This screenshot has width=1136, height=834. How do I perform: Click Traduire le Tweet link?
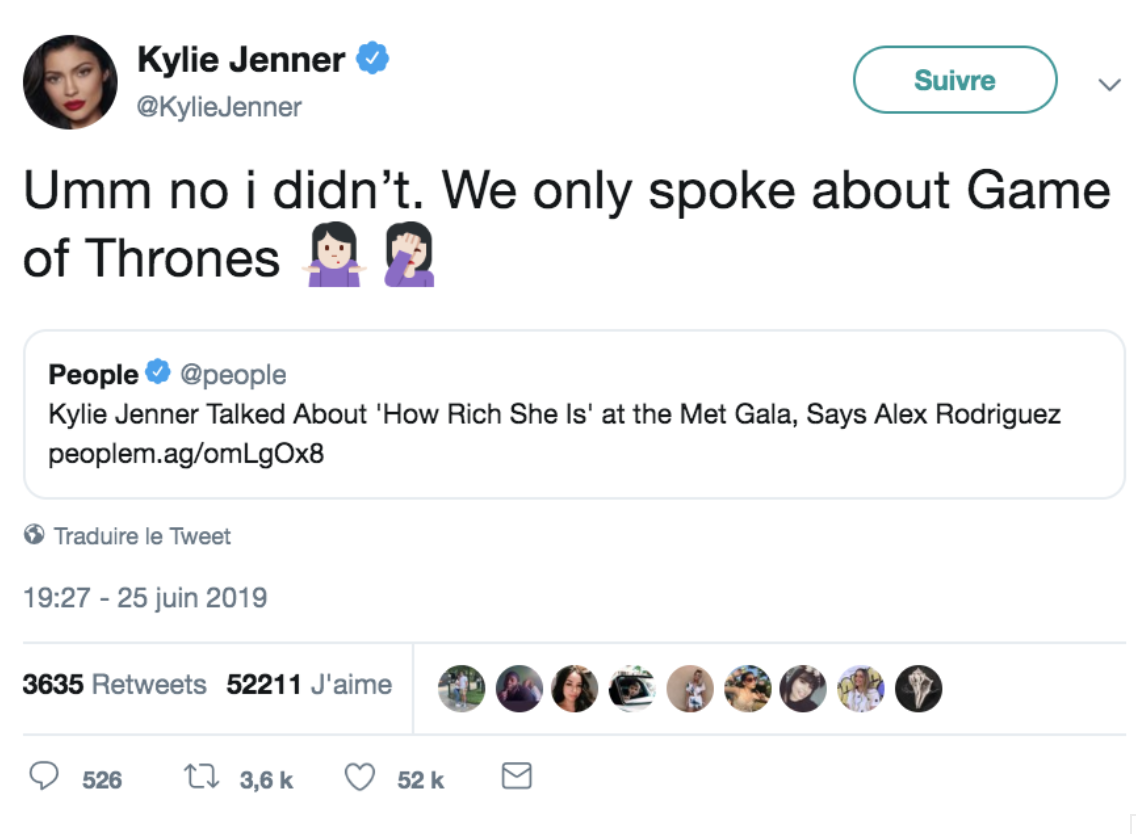[x=142, y=536]
